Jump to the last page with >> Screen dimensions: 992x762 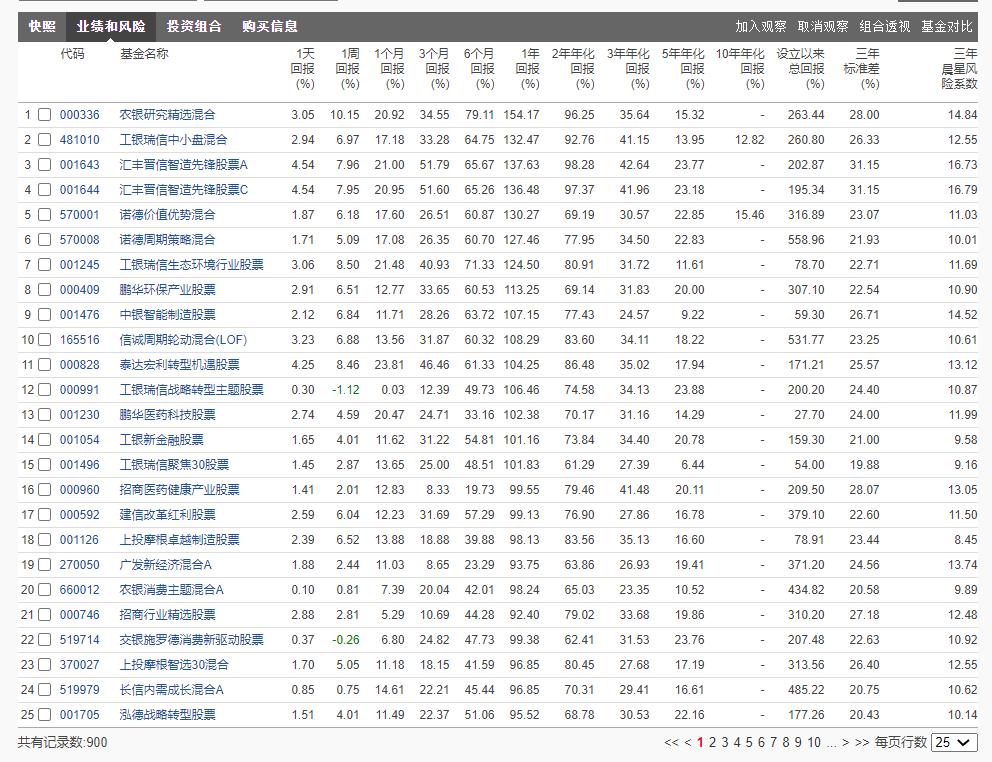point(860,742)
